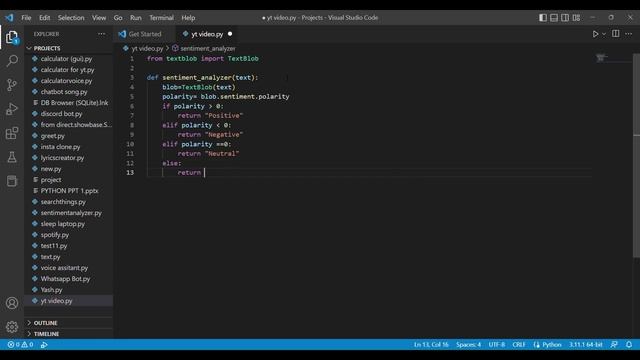
Task: Click sentiment_analyzer breadcrumb symbol
Action: tap(208, 48)
